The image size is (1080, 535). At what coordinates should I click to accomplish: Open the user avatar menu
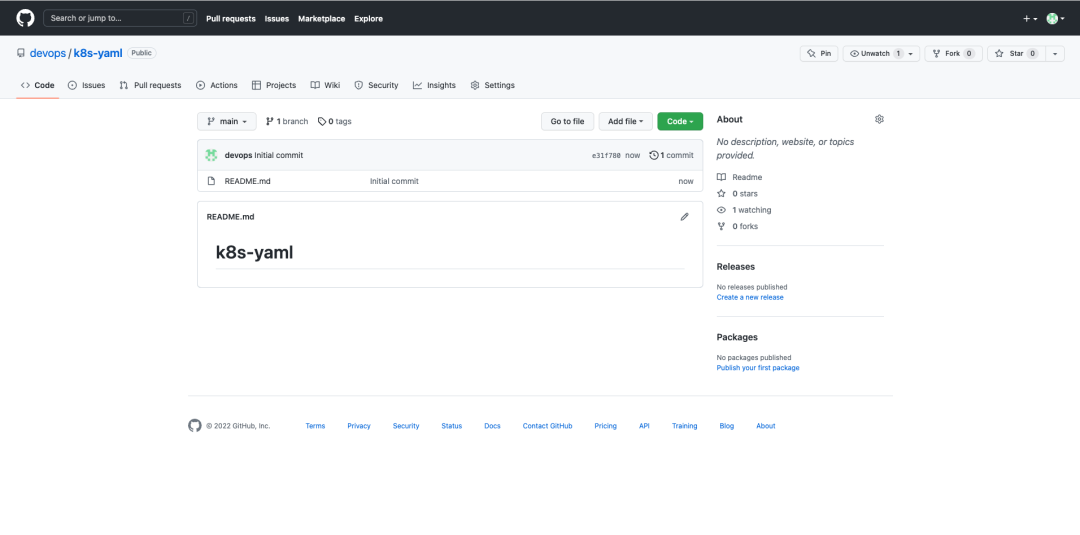click(x=1055, y=19)
